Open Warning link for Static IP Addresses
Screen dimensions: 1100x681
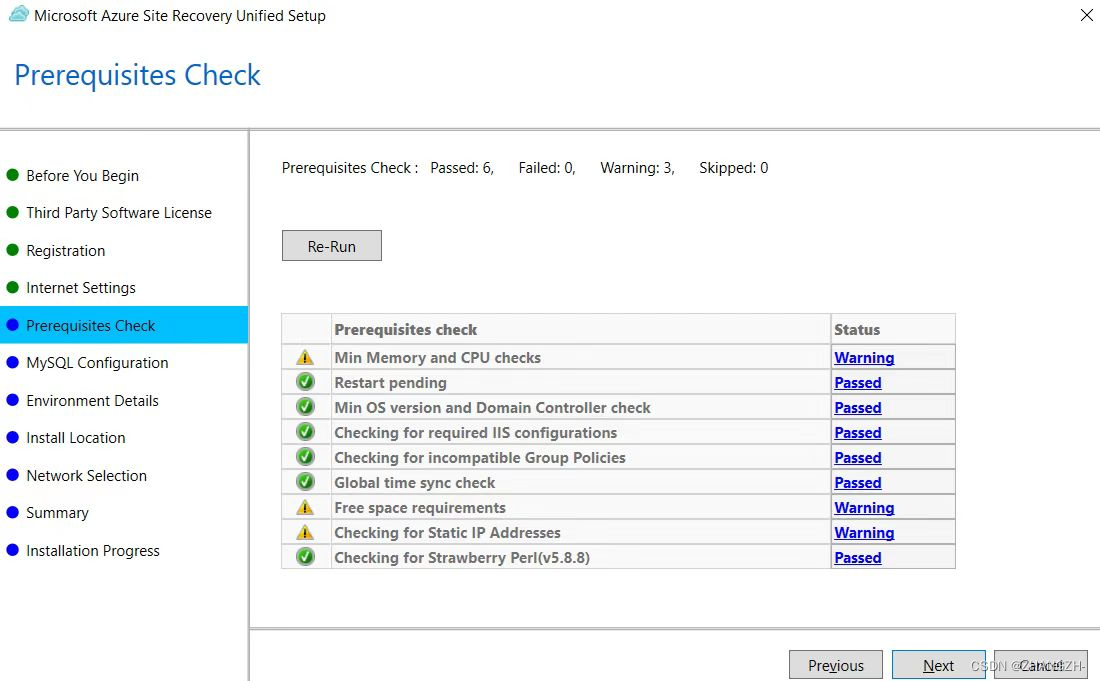click(x=864, y=533)
